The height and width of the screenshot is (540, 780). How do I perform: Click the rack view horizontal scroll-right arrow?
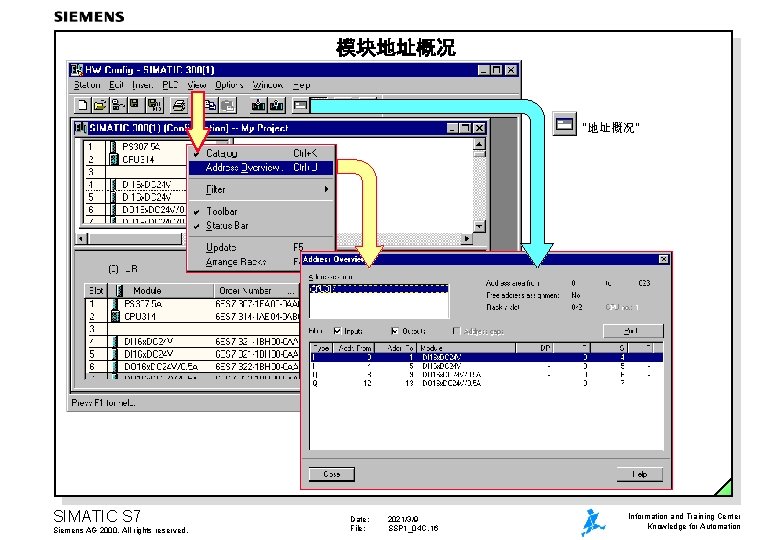[467, 239]
